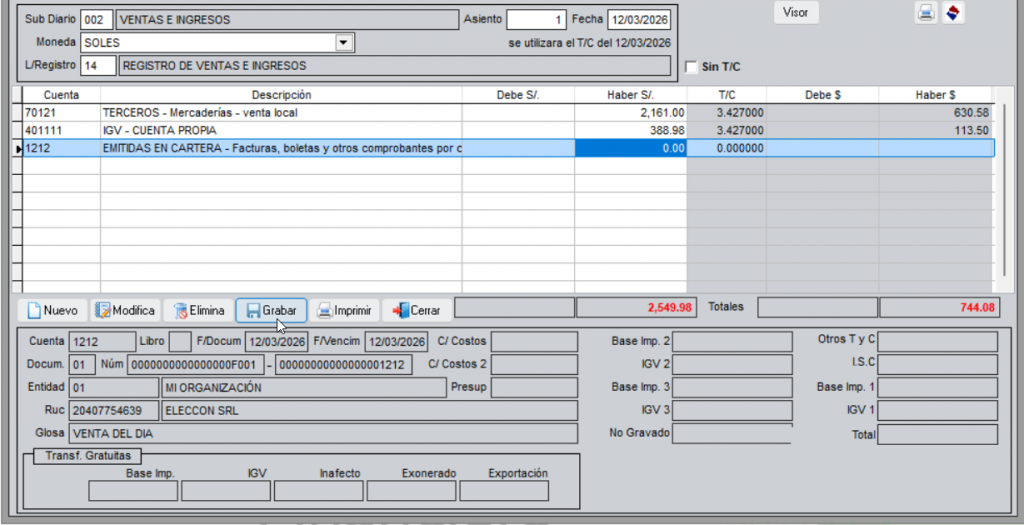The width and height of the screenshot is (1024, 525).
Task: Click the I.S.C field
Action: [x=937, y=364]
